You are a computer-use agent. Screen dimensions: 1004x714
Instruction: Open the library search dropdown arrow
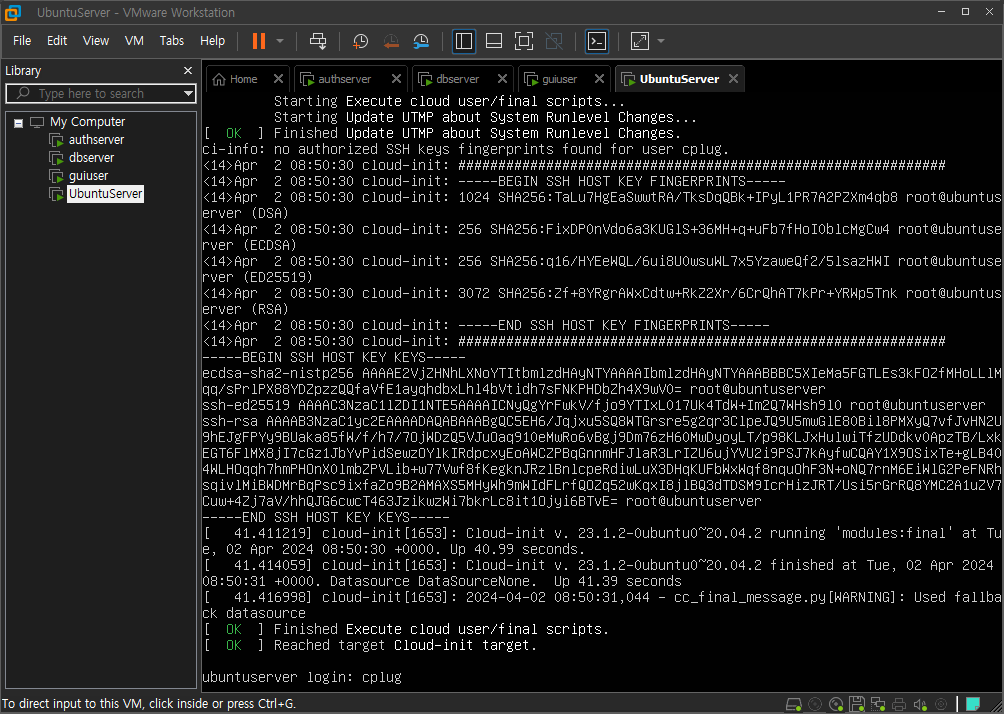point(188,93)
